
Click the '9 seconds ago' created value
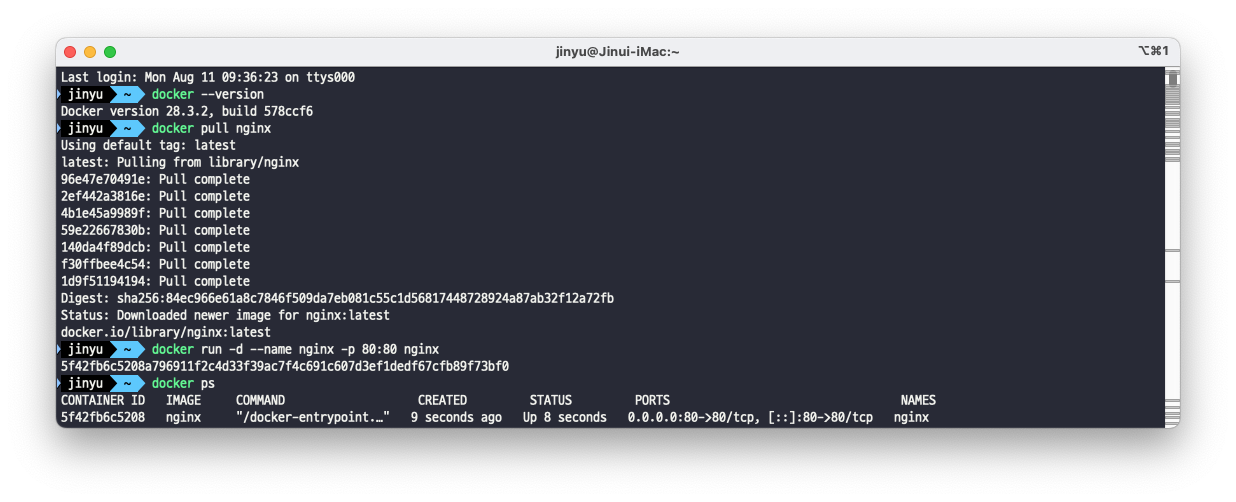pyautogui.click(x=456, y=417)
